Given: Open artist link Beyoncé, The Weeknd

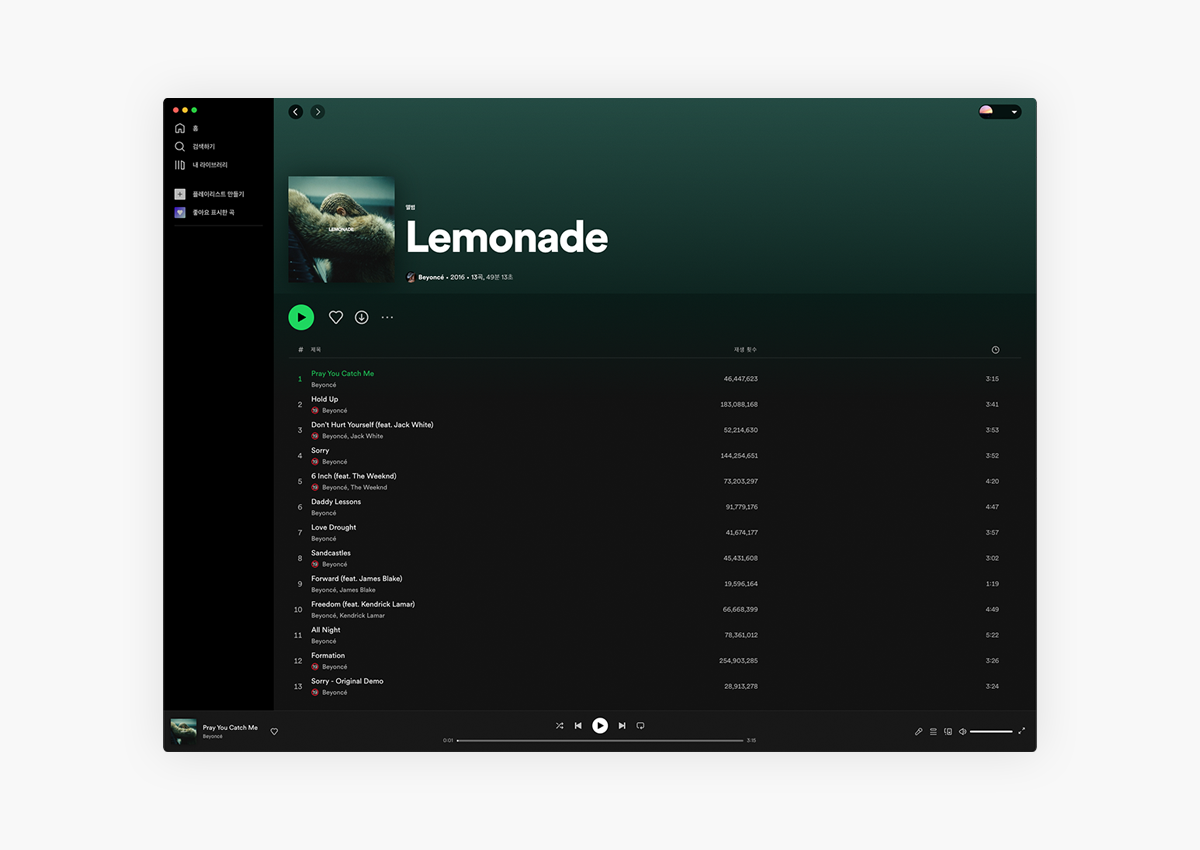Looking at the screenshot, I should coord(354,487).
